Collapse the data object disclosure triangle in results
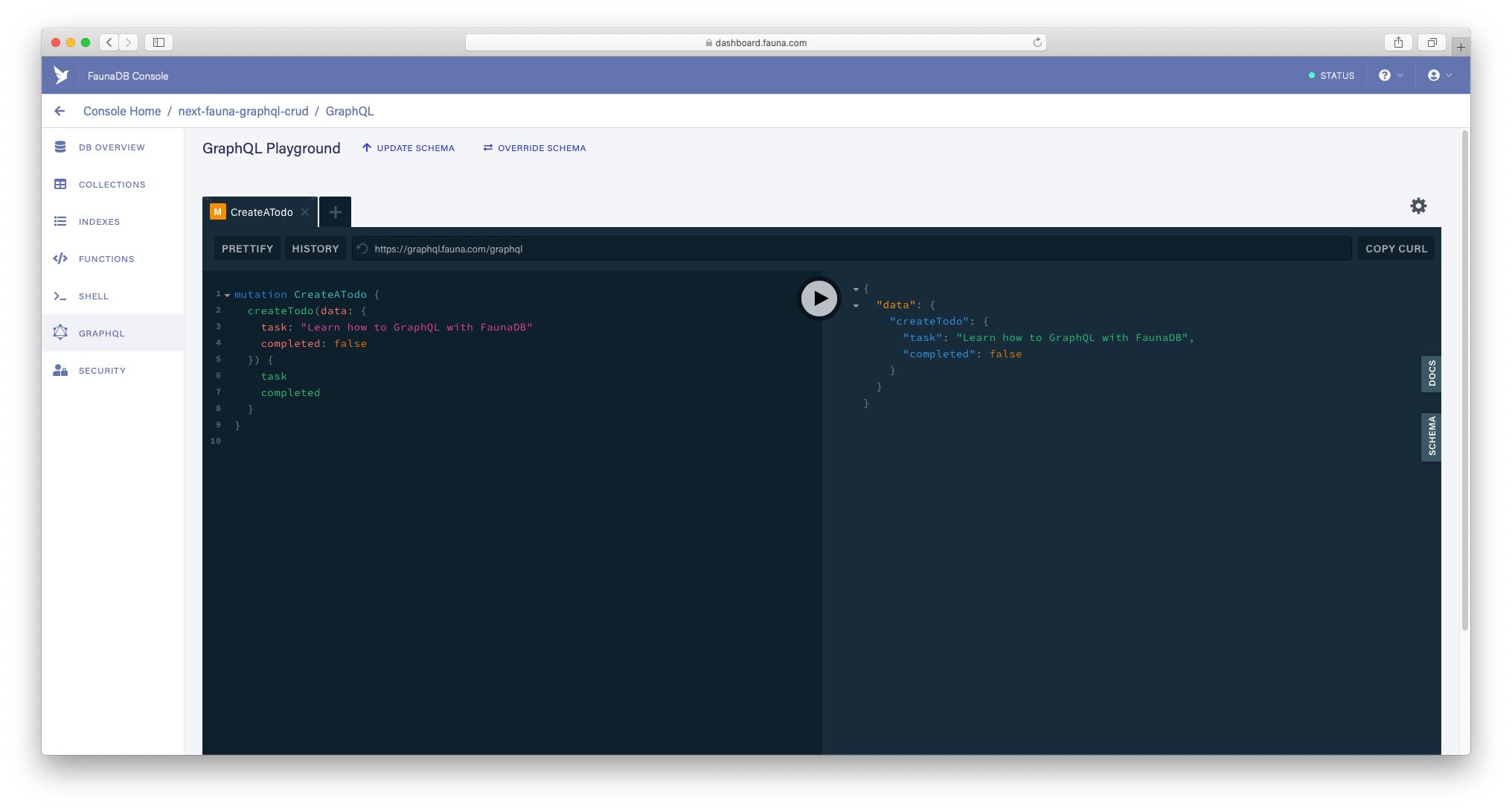 coord(856,304)
